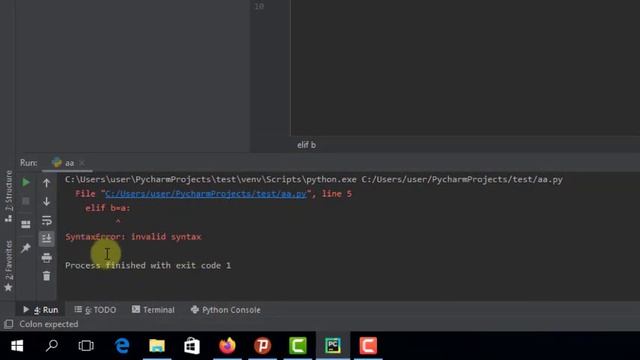
Task: Open Task View from taskbar
Action: (86, 346)
